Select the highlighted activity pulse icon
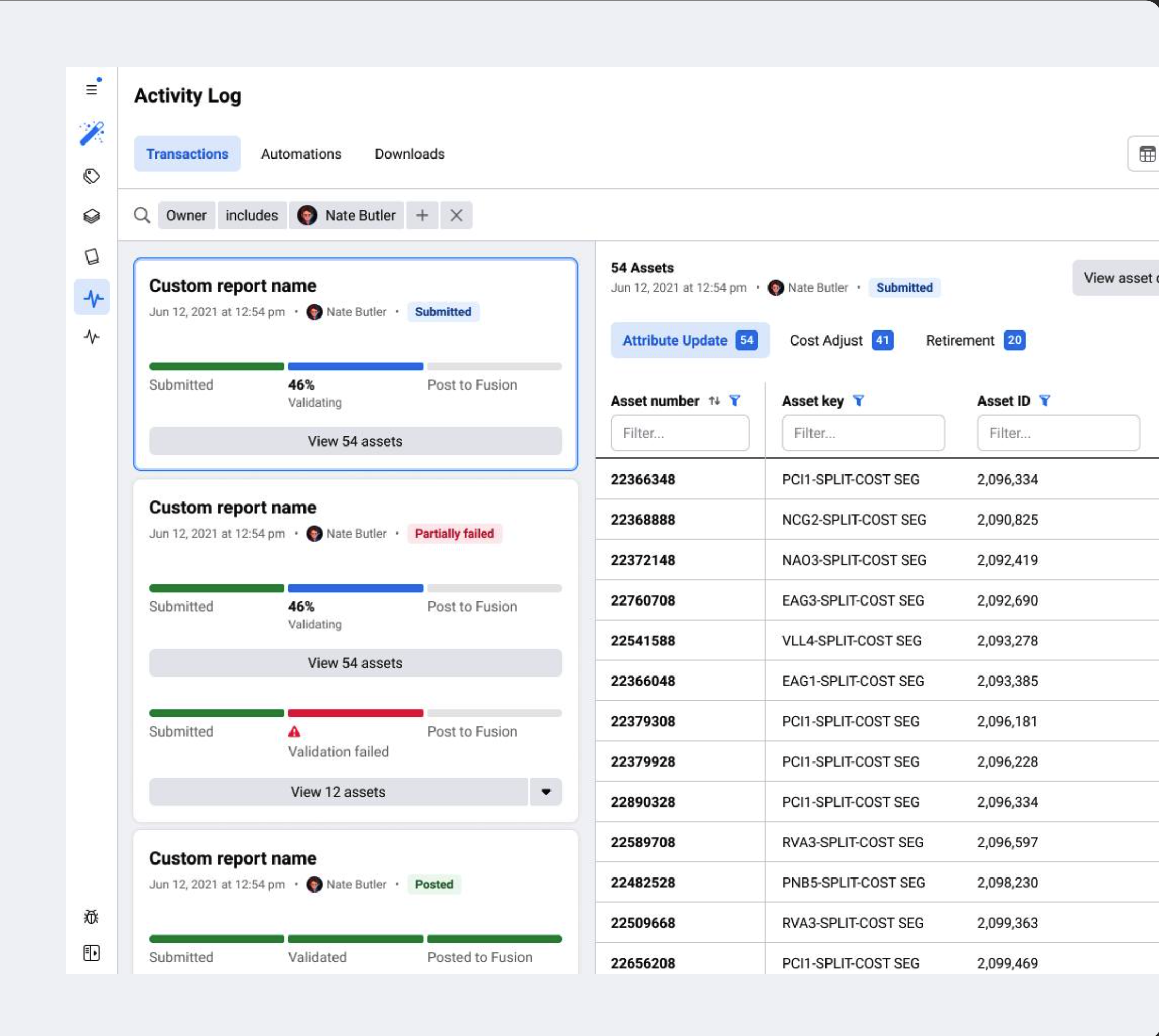Image resolution: width=1159 pixels, height=1036 pixels. click(x=92, y=297)
